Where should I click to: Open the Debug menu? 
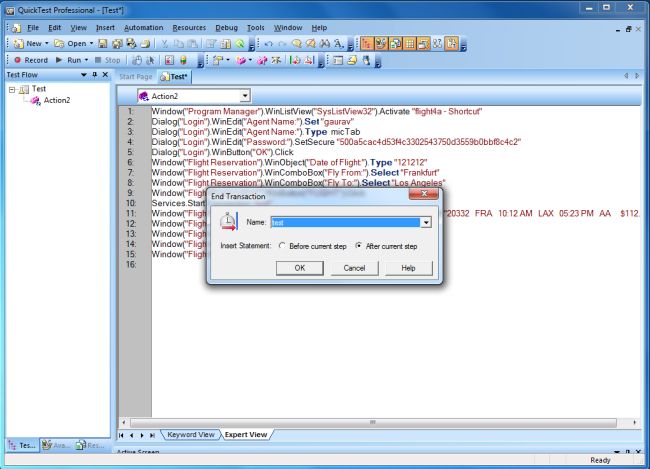226,28
